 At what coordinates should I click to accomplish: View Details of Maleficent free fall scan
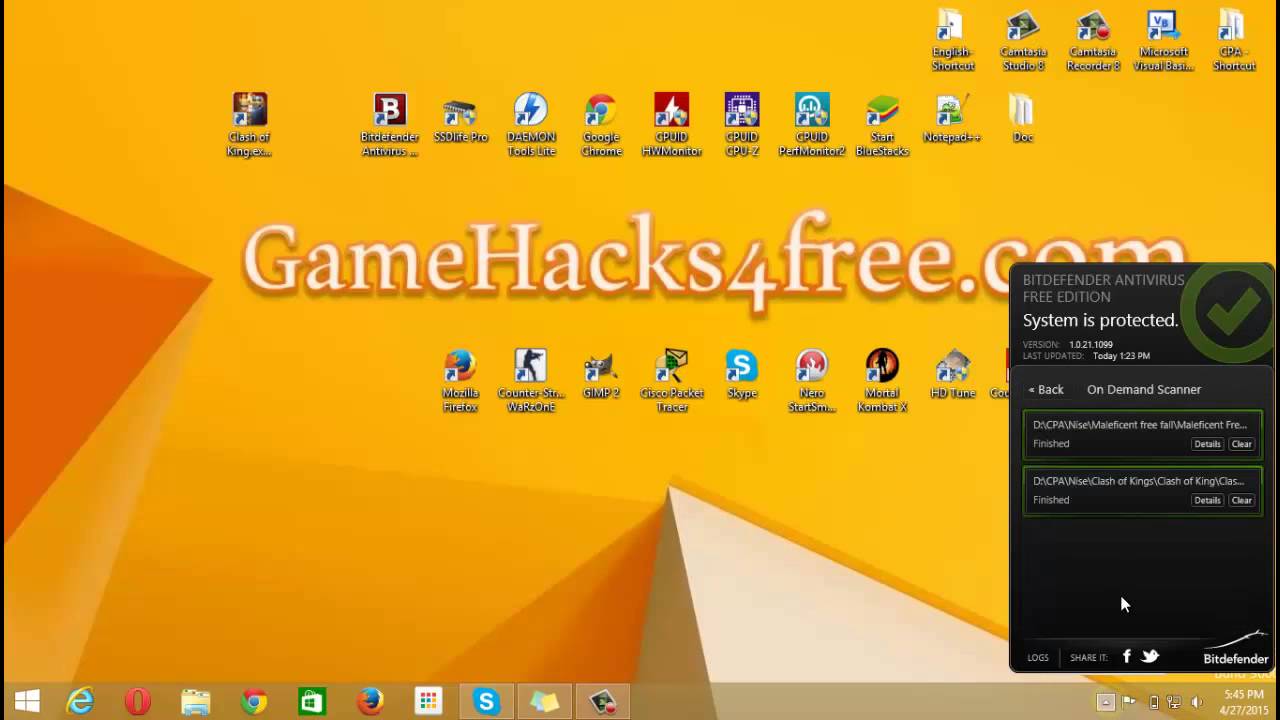tap(1207, 444)
